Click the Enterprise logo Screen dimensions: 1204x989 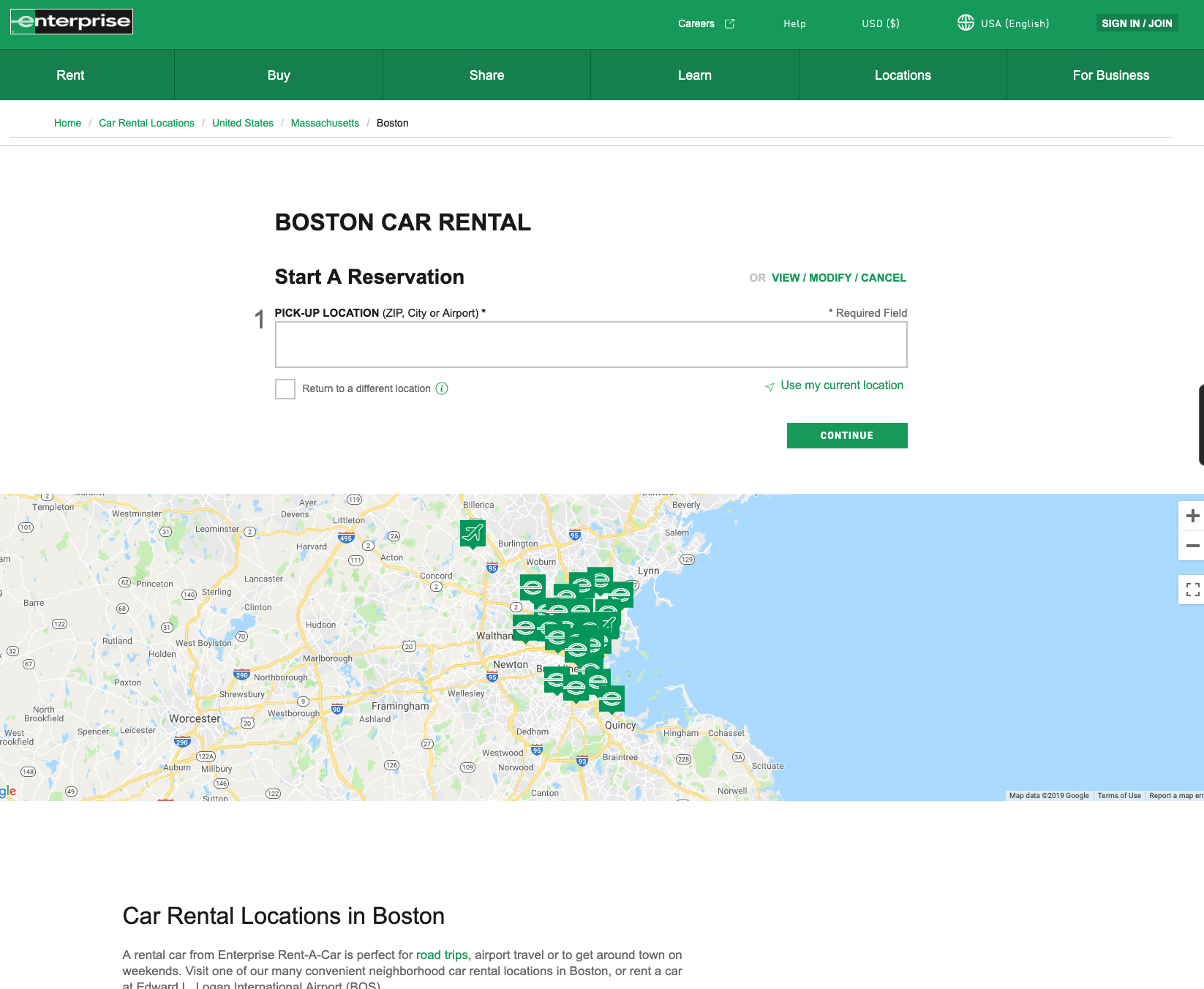[70, 21]
